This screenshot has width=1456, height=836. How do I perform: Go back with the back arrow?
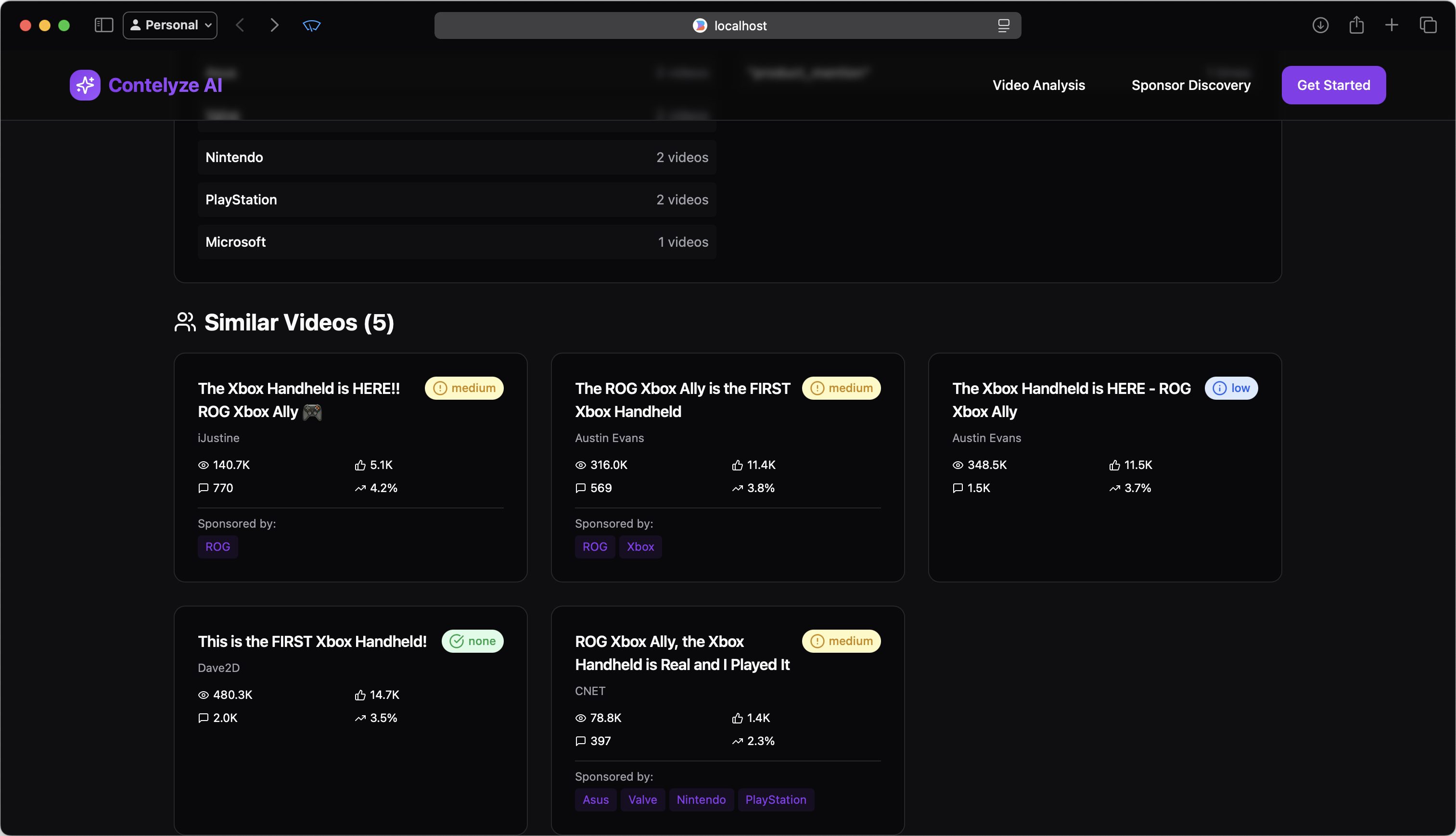240,25
